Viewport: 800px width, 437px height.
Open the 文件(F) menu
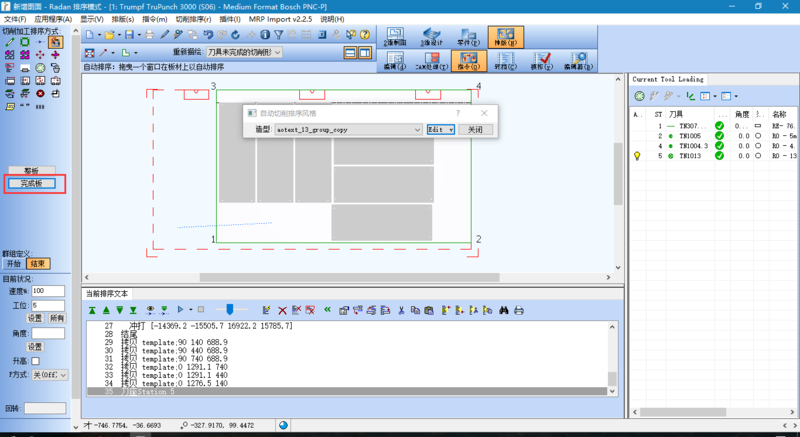[15, 19]
